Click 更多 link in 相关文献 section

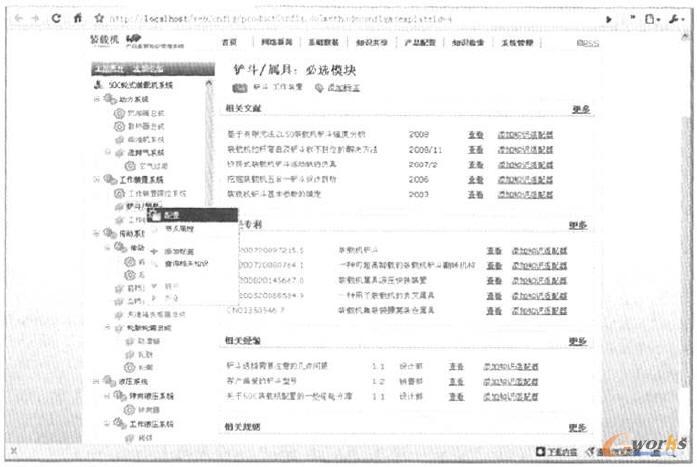tap(578, 109)
